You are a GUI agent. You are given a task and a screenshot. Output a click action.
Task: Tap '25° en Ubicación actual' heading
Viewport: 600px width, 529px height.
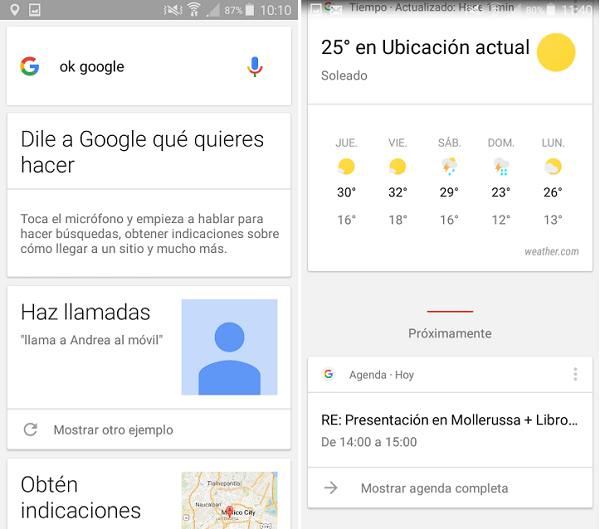click(x=425, y=47)
